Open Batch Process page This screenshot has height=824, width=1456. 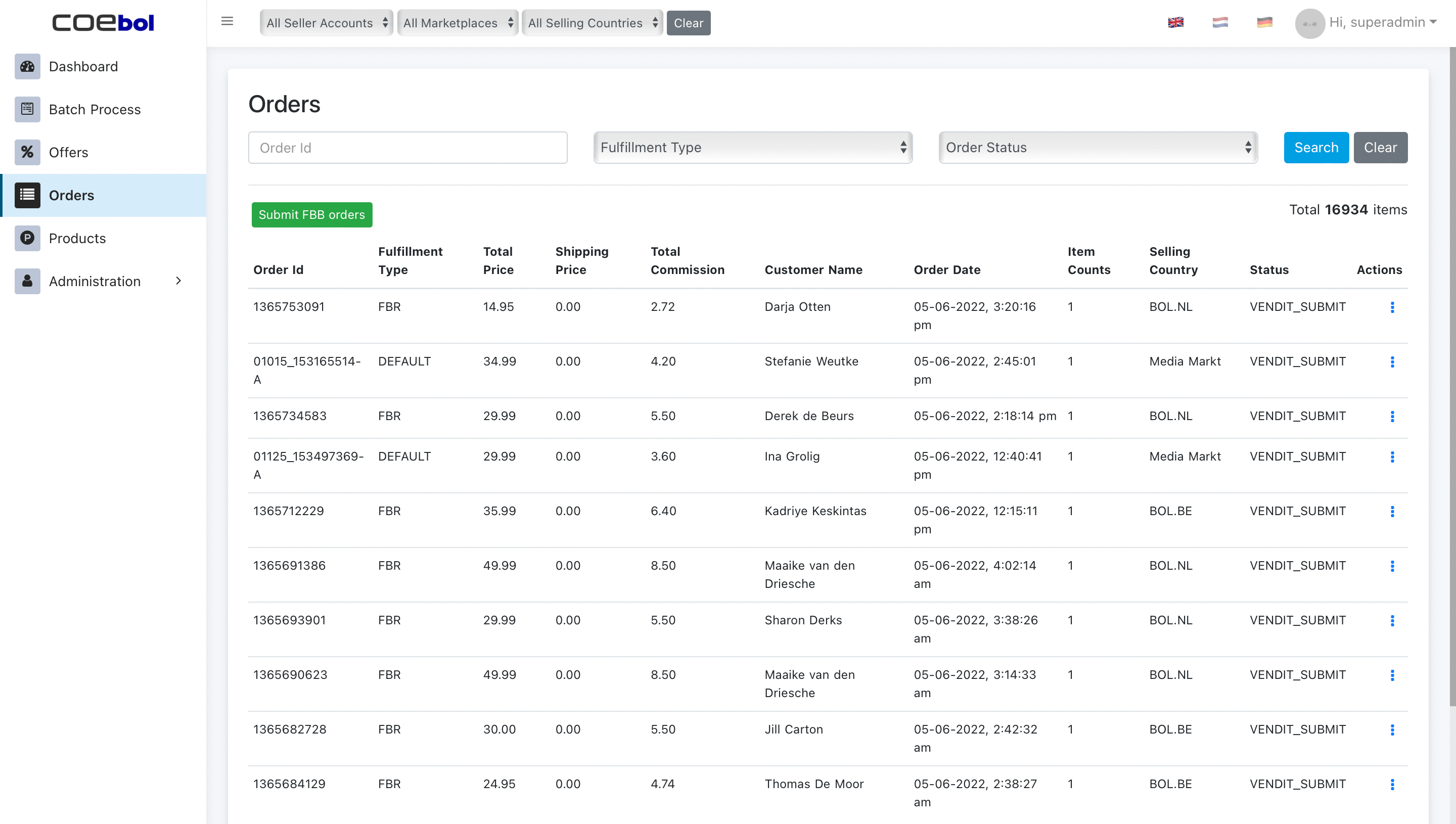(x=103, y=109)
